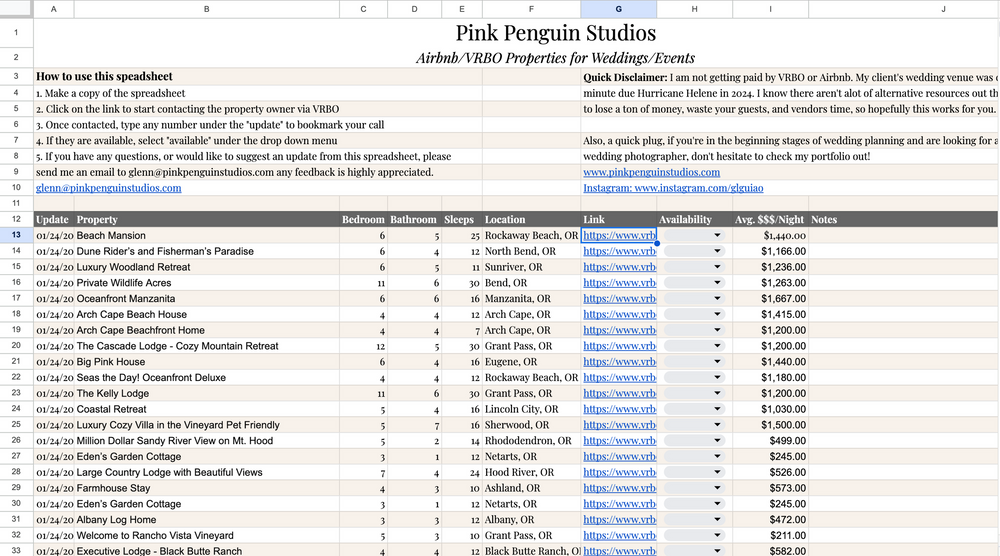Select row 13 header
1000x556 pixels.
[16, 235]
